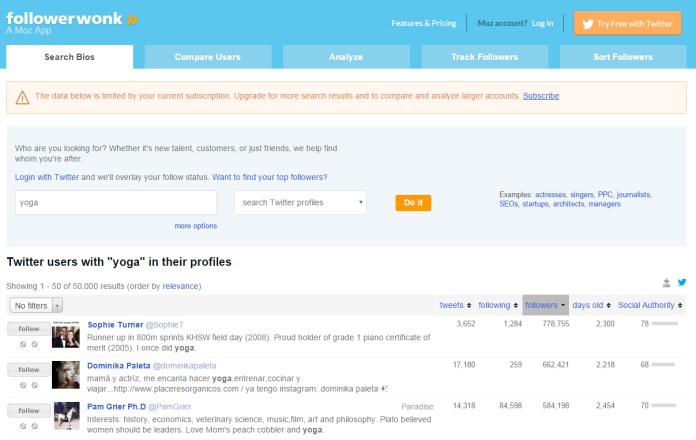Click the search box containing yoga
This screenshot has height=440, width=696.
coord(116,202)
